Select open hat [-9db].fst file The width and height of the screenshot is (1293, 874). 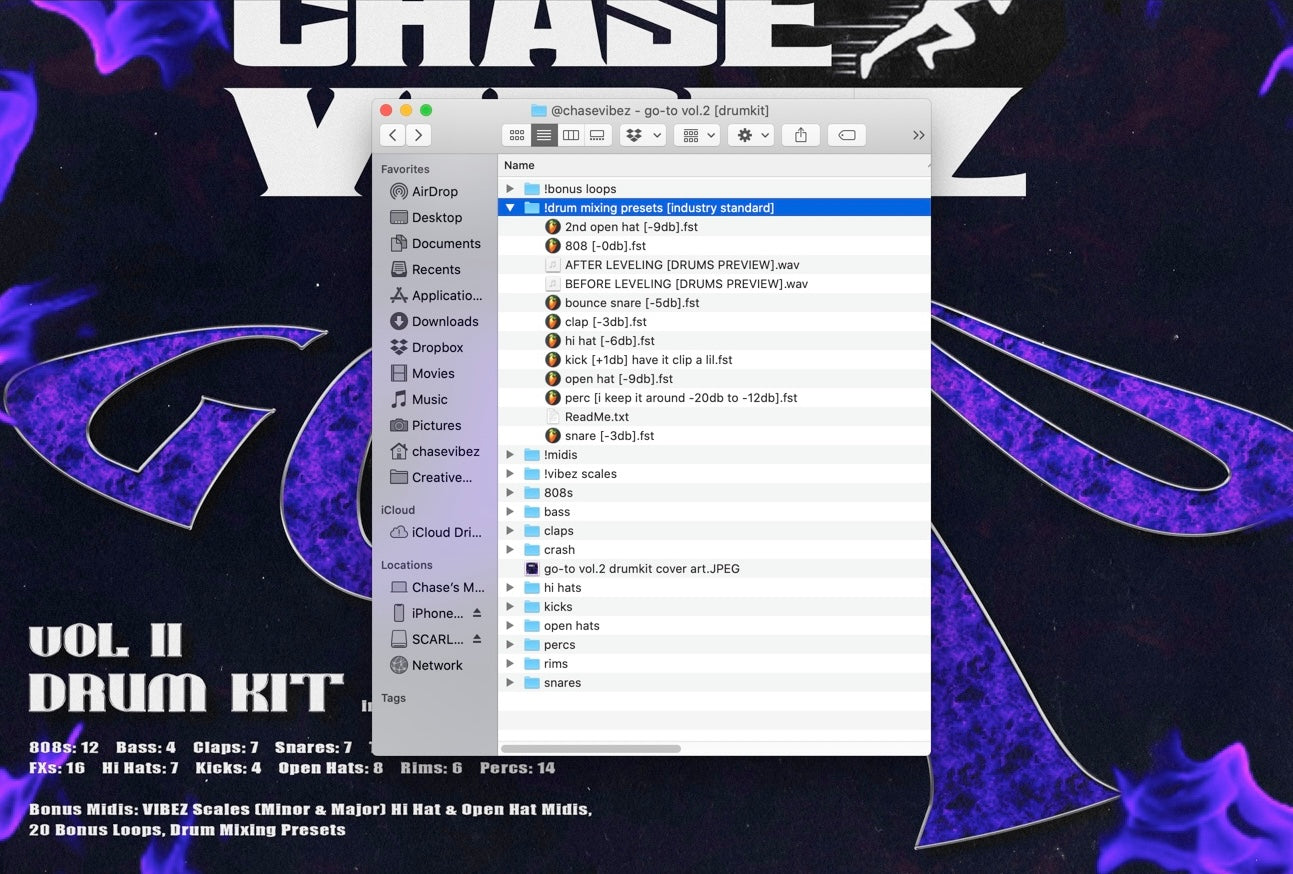tap(714, 379)
